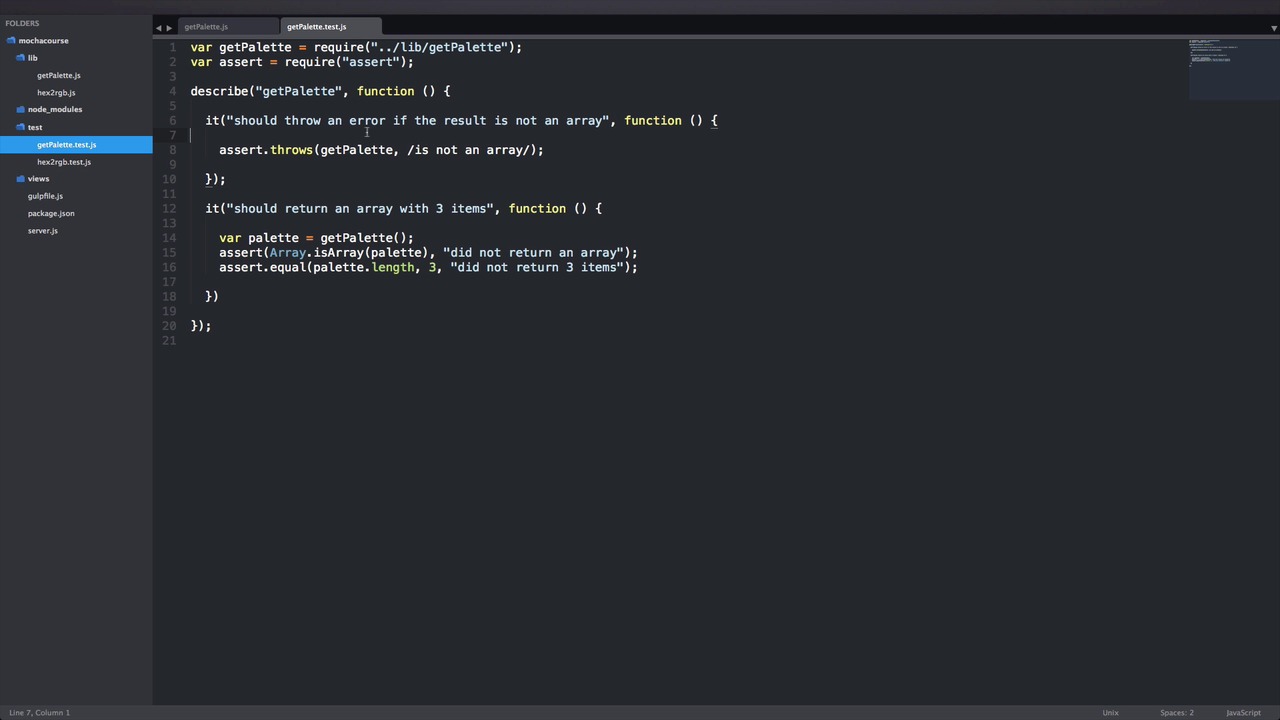Click the mochacourse folder icon
1280x720 pixels.
11,41
